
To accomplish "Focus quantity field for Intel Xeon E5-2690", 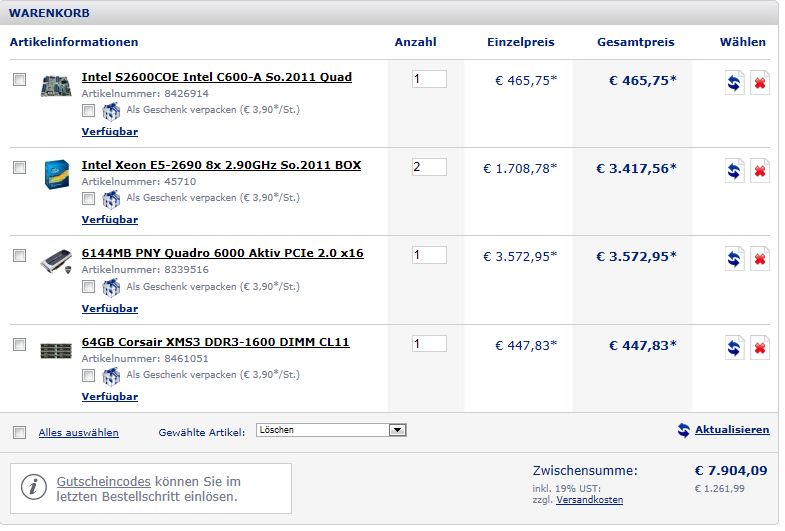I will (x=429, y=167).
